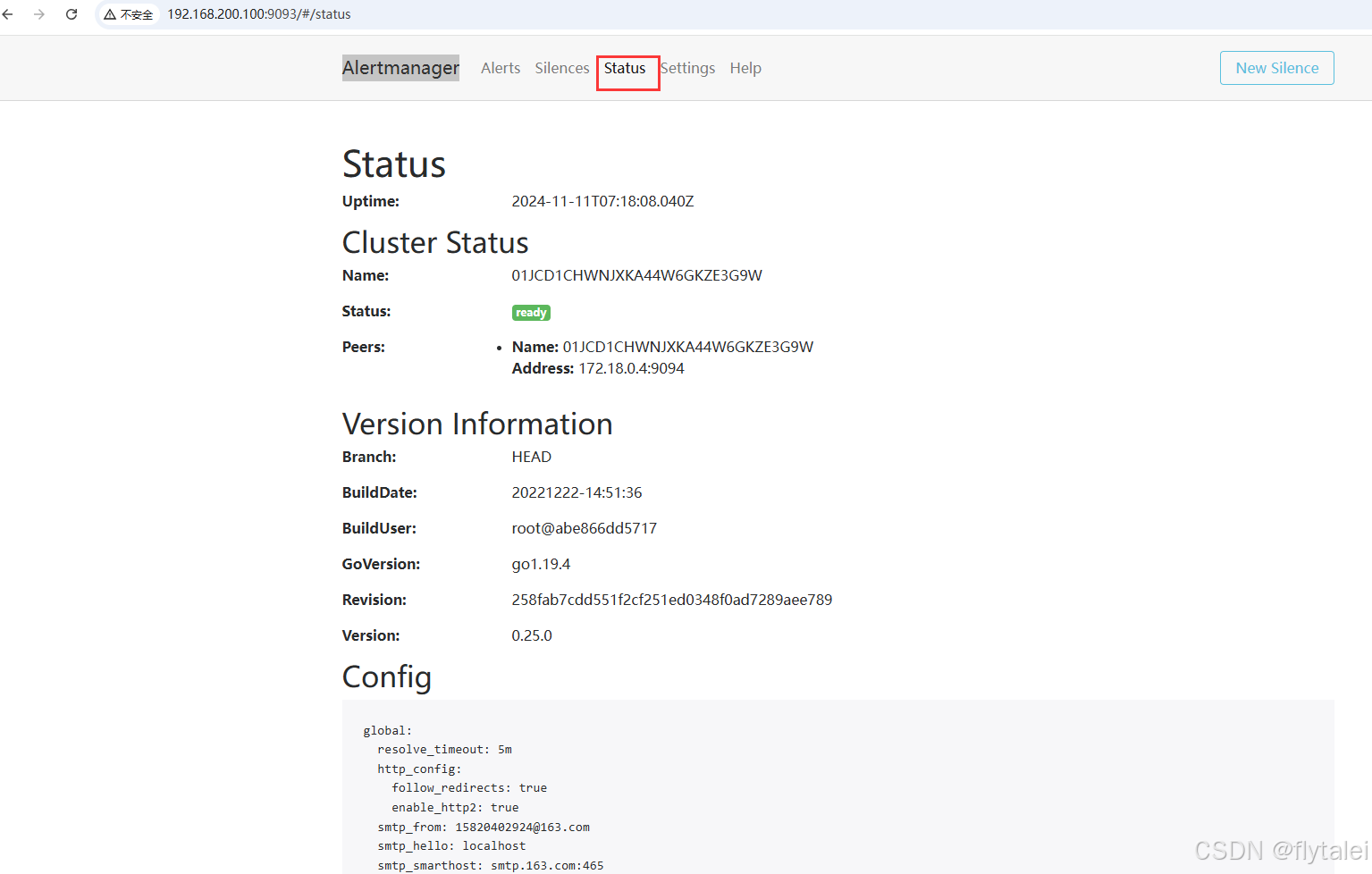Click uptime value 2024-11-11T07:18:08.040Z
The width and height of the screenshot is (1372, 874).
tap(602, 201)
